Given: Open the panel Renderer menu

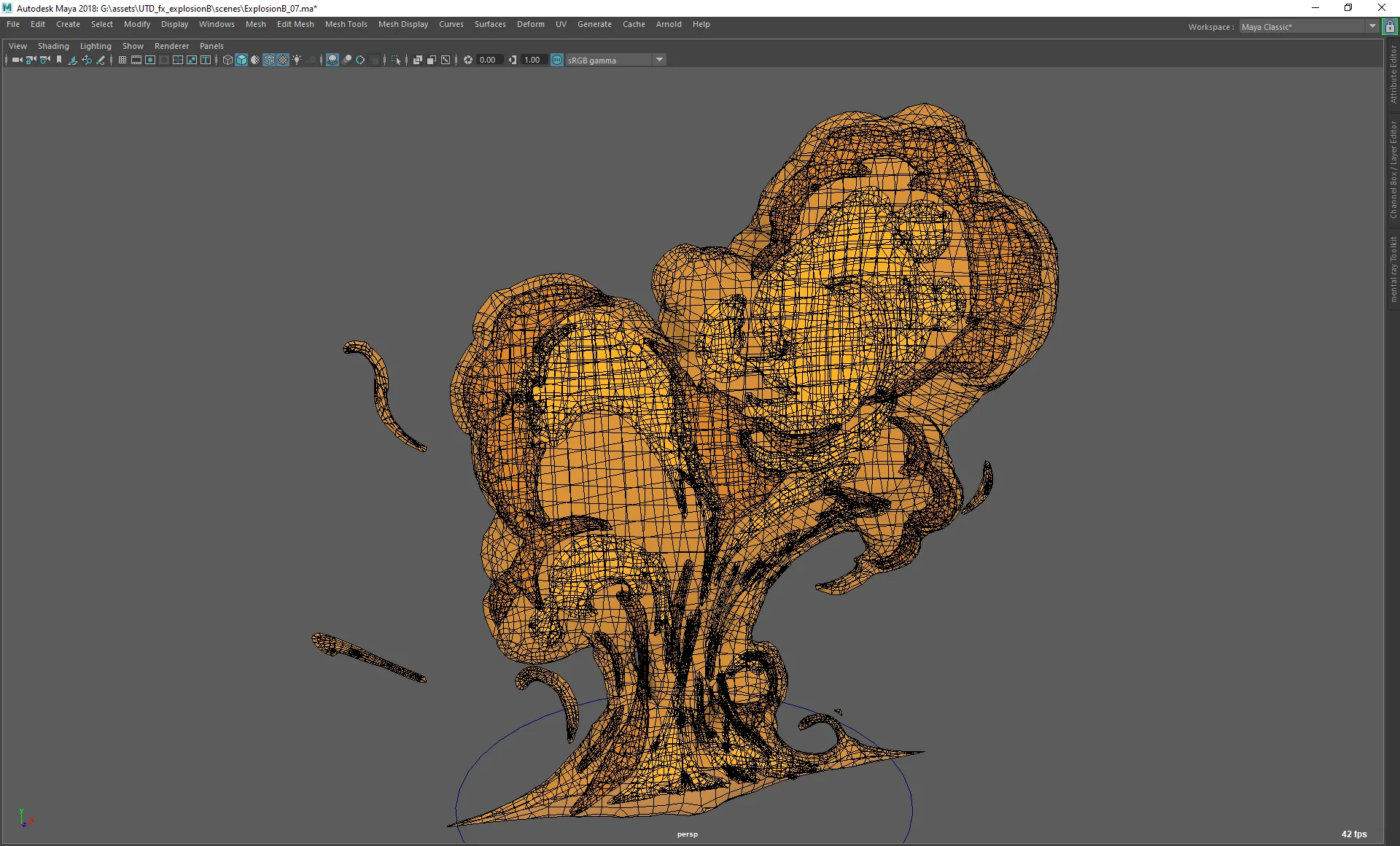Looking at the screenshot, I should pos(171,46).
